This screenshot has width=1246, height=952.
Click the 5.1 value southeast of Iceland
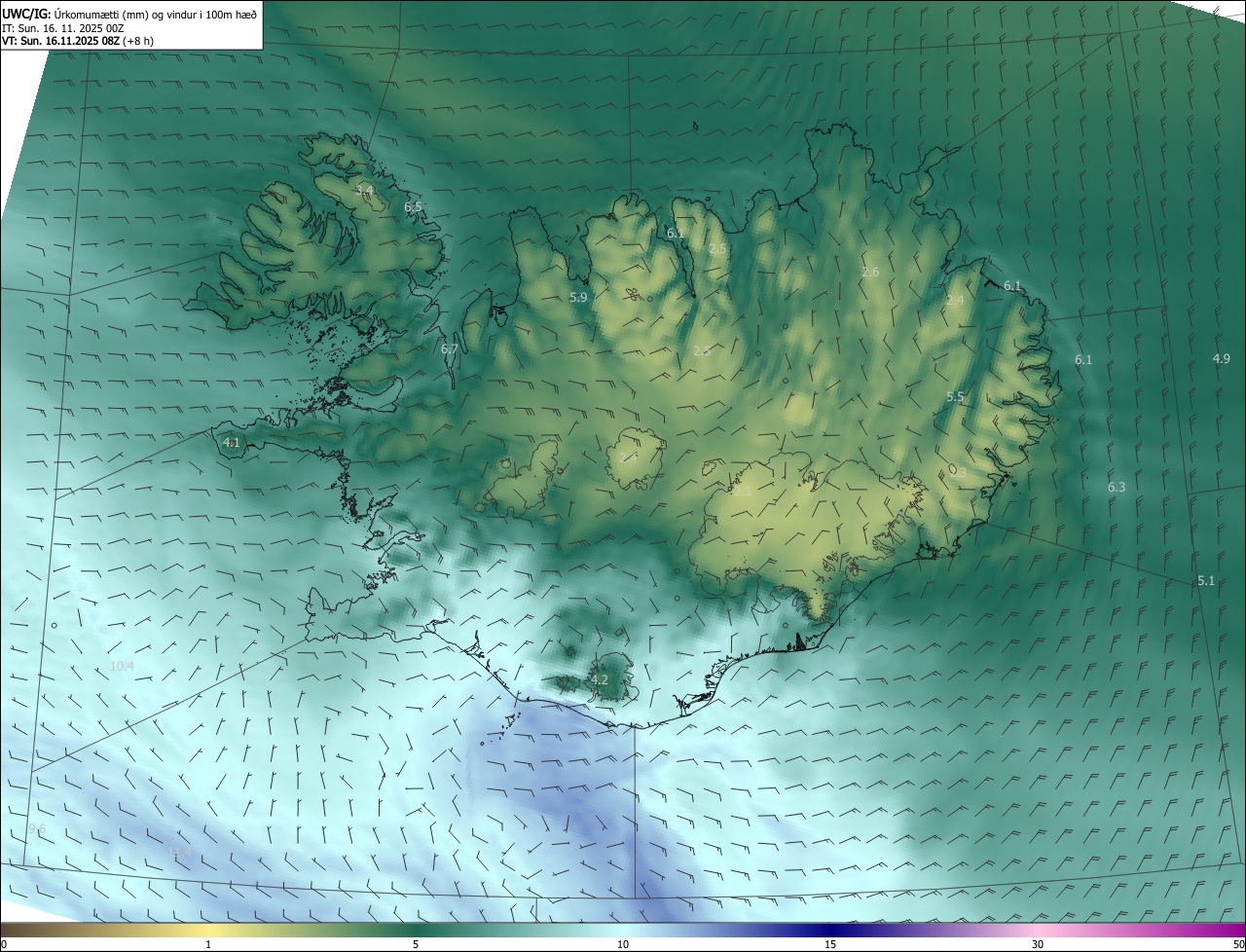click(1206, 581)
